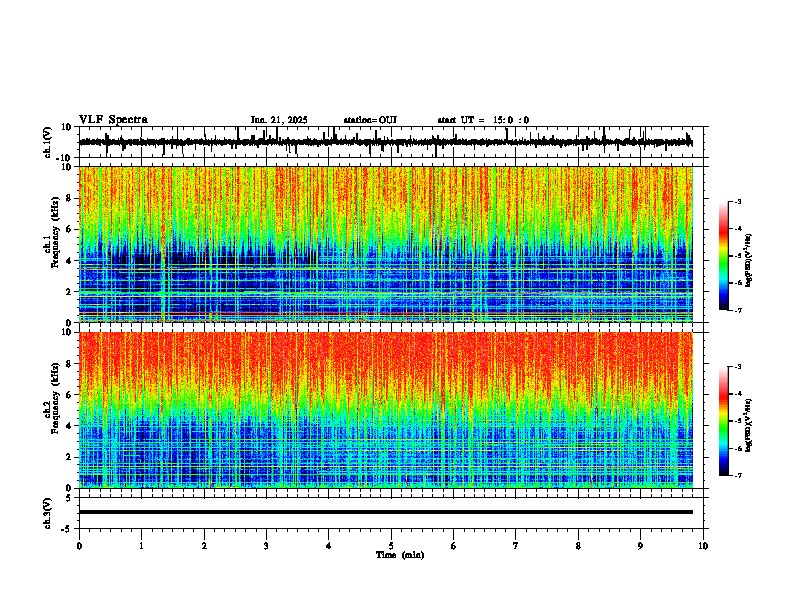Click the ch.2 colorbar log(PSD) unit label
Image resolution: width=792 pixels, height=612 pixels.
click(749, 426)
